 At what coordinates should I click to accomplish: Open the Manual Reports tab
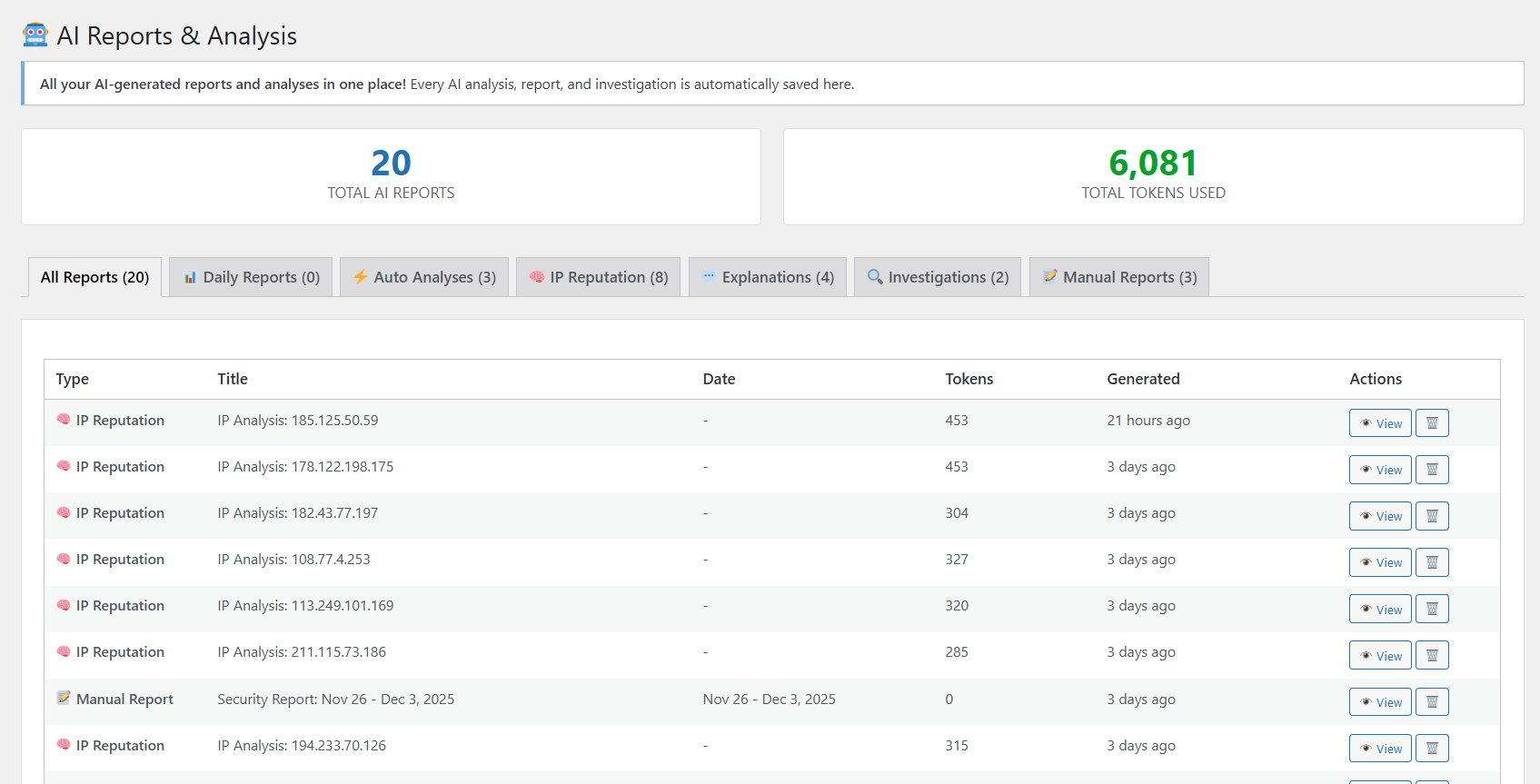coord(1119,277)
